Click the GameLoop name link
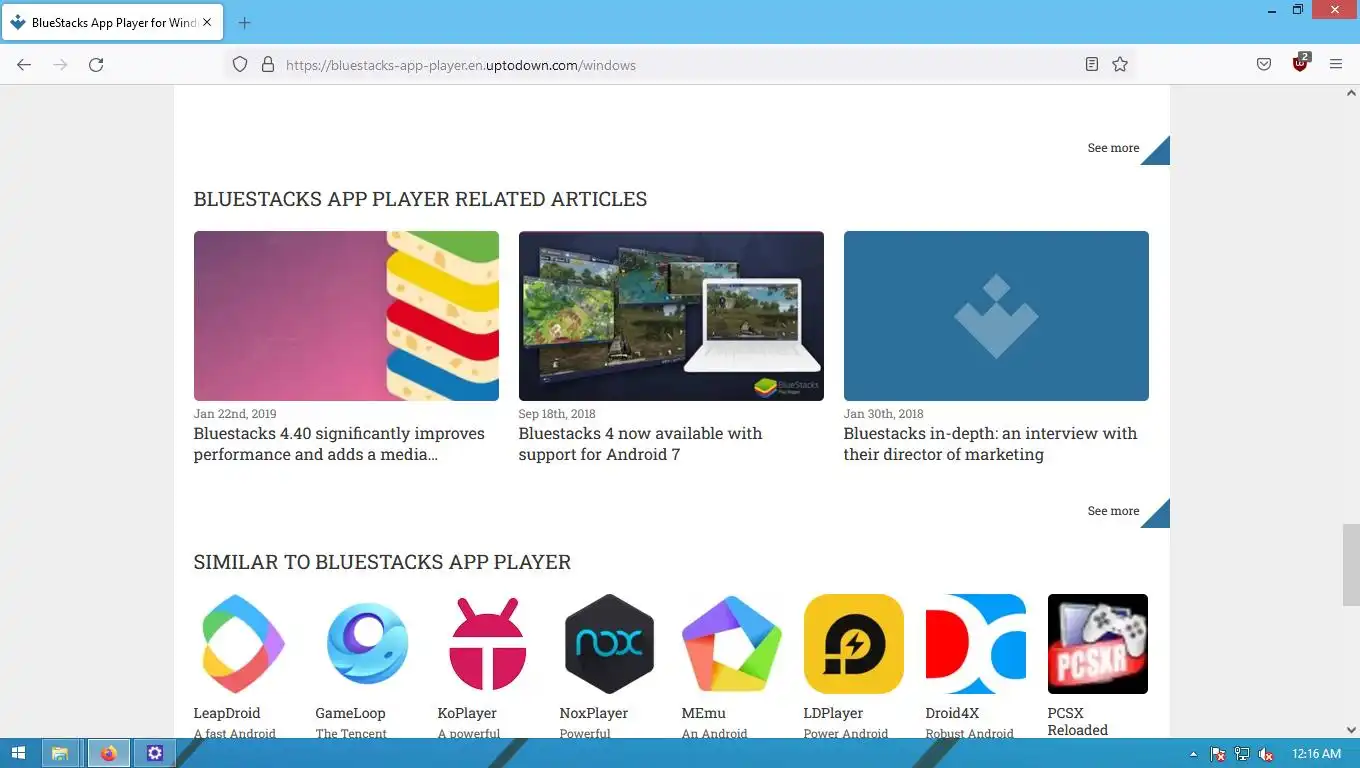Image resolution: width=1360 pixels, height=768 pixels. 350,713
